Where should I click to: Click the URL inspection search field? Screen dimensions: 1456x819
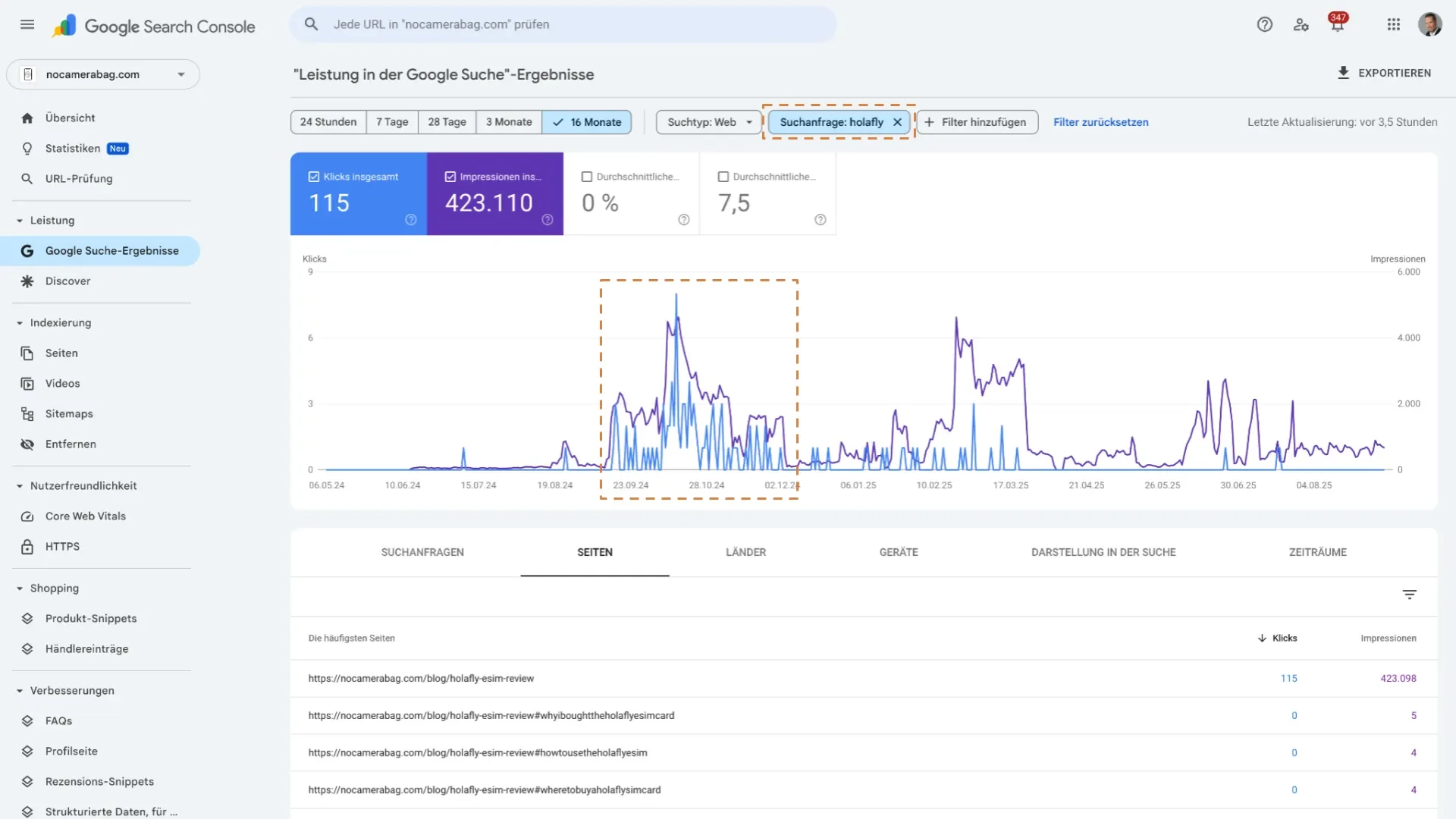tap(563, 24)
